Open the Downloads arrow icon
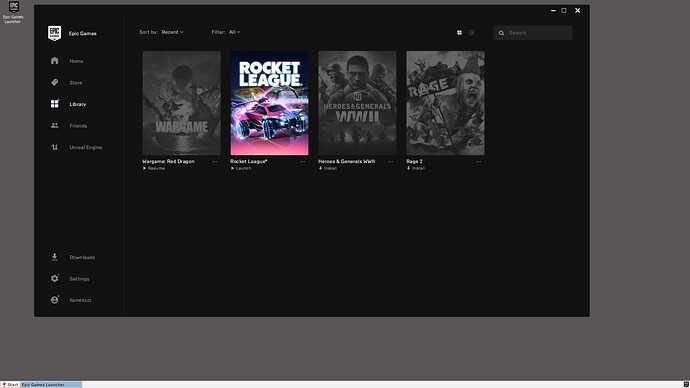 point(55,257)
